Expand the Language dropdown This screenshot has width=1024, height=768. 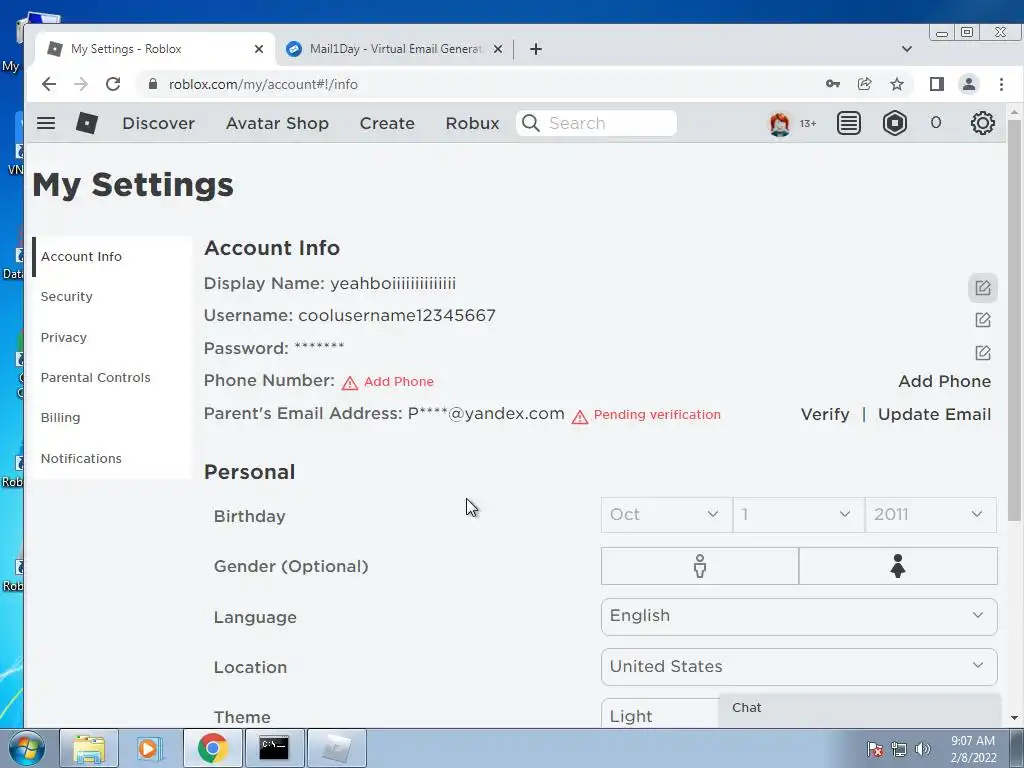coord(799,616)
